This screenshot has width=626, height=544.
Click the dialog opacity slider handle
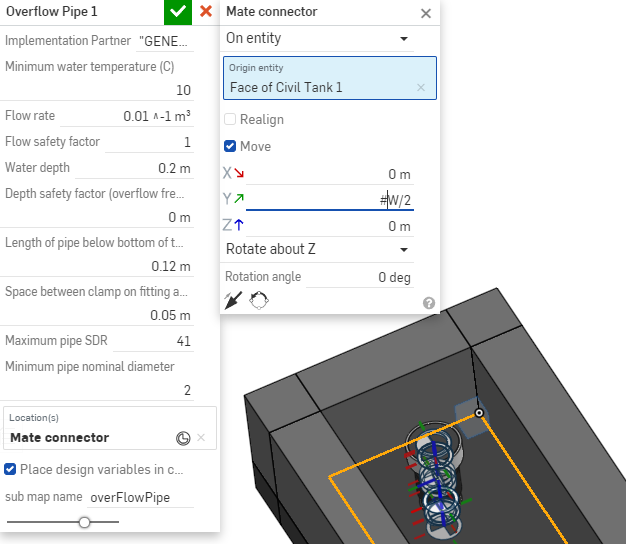pyautogui.click(x=84, y=522)
